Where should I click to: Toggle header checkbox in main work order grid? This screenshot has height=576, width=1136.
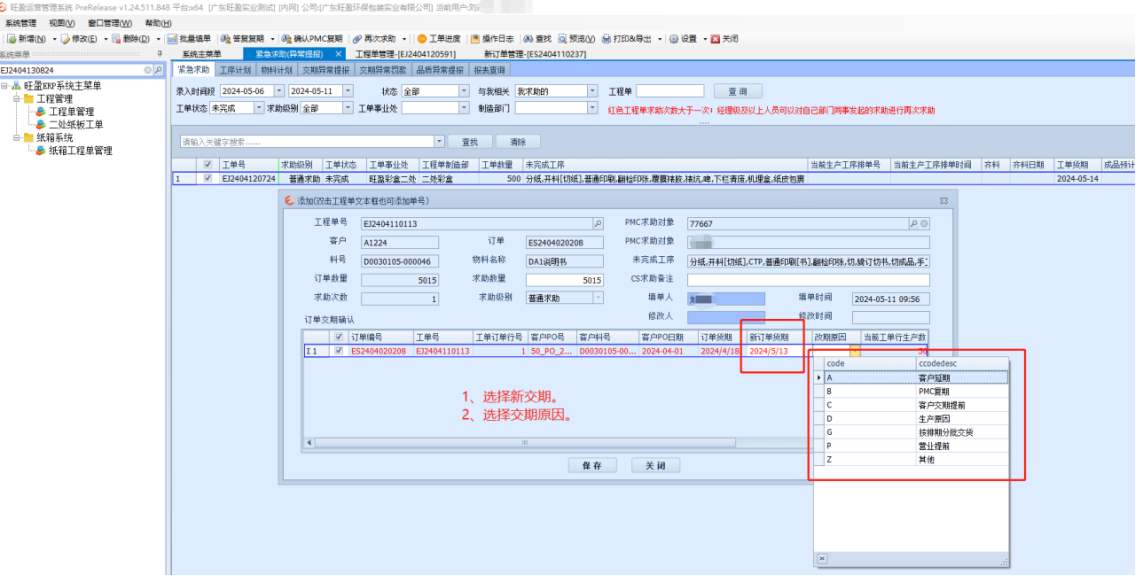click(209, 164)
